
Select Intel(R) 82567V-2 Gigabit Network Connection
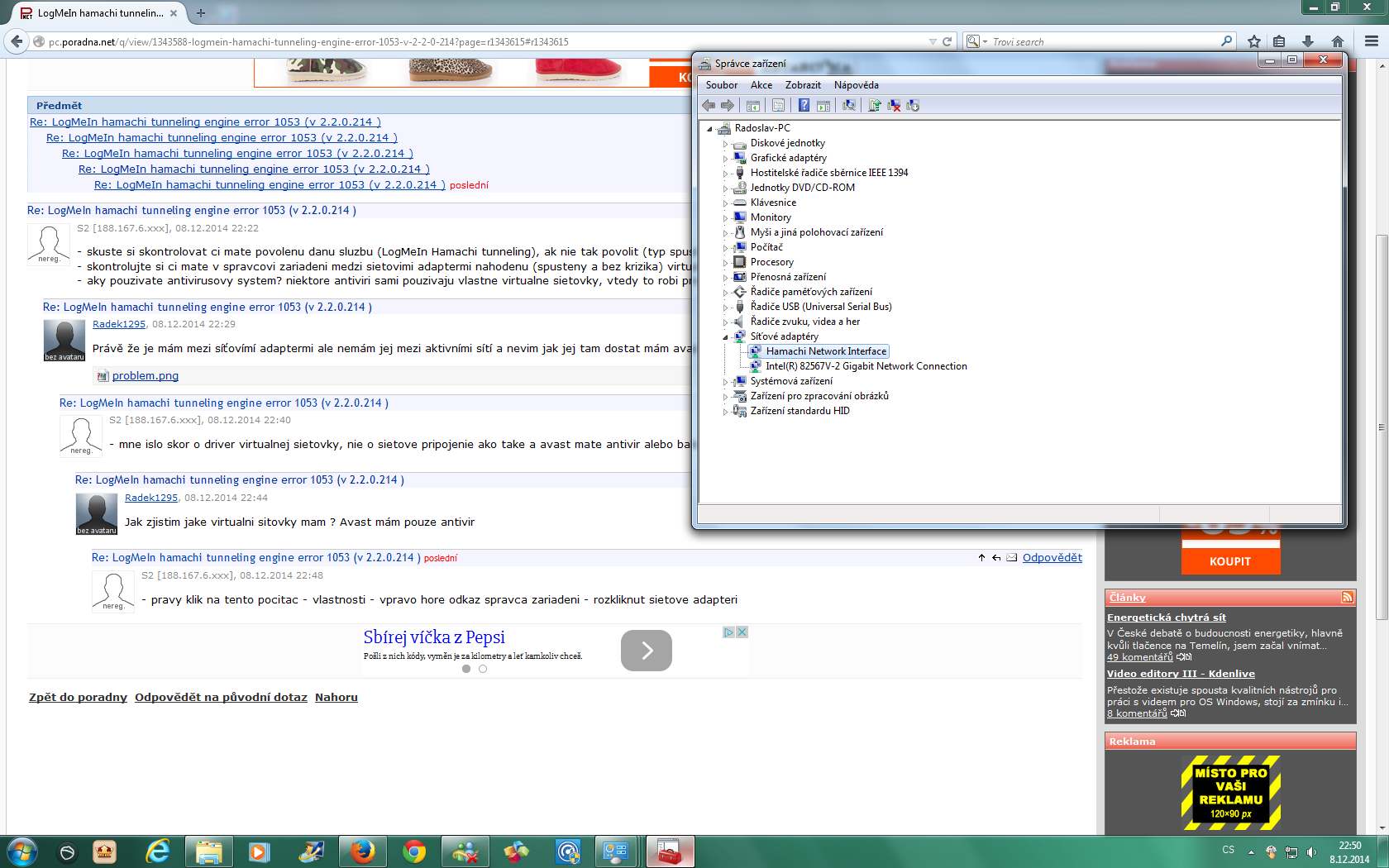tap(866, 367)
